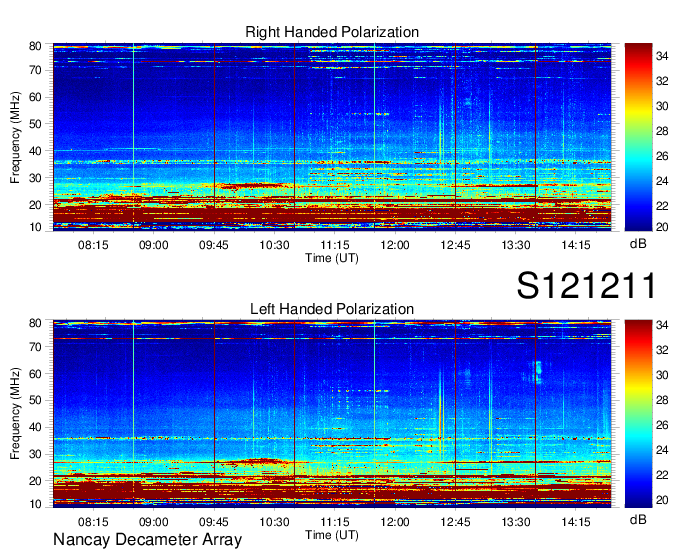
Task: Click 11:15 tick on the bottom time axis
Action: (x=334, y=522)
